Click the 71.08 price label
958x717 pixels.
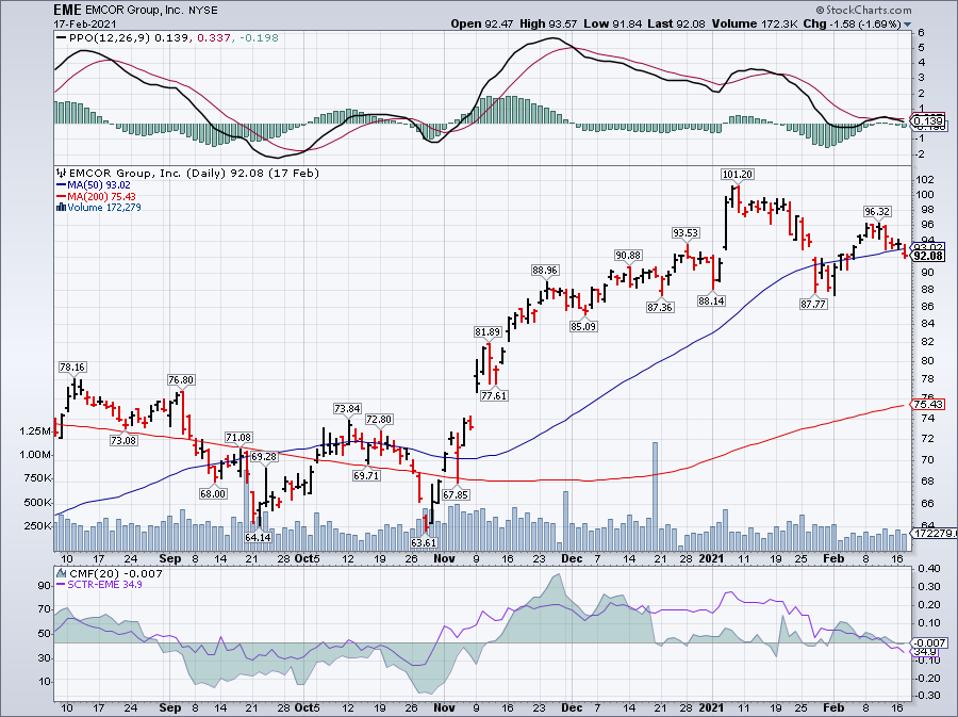point(238,438)
